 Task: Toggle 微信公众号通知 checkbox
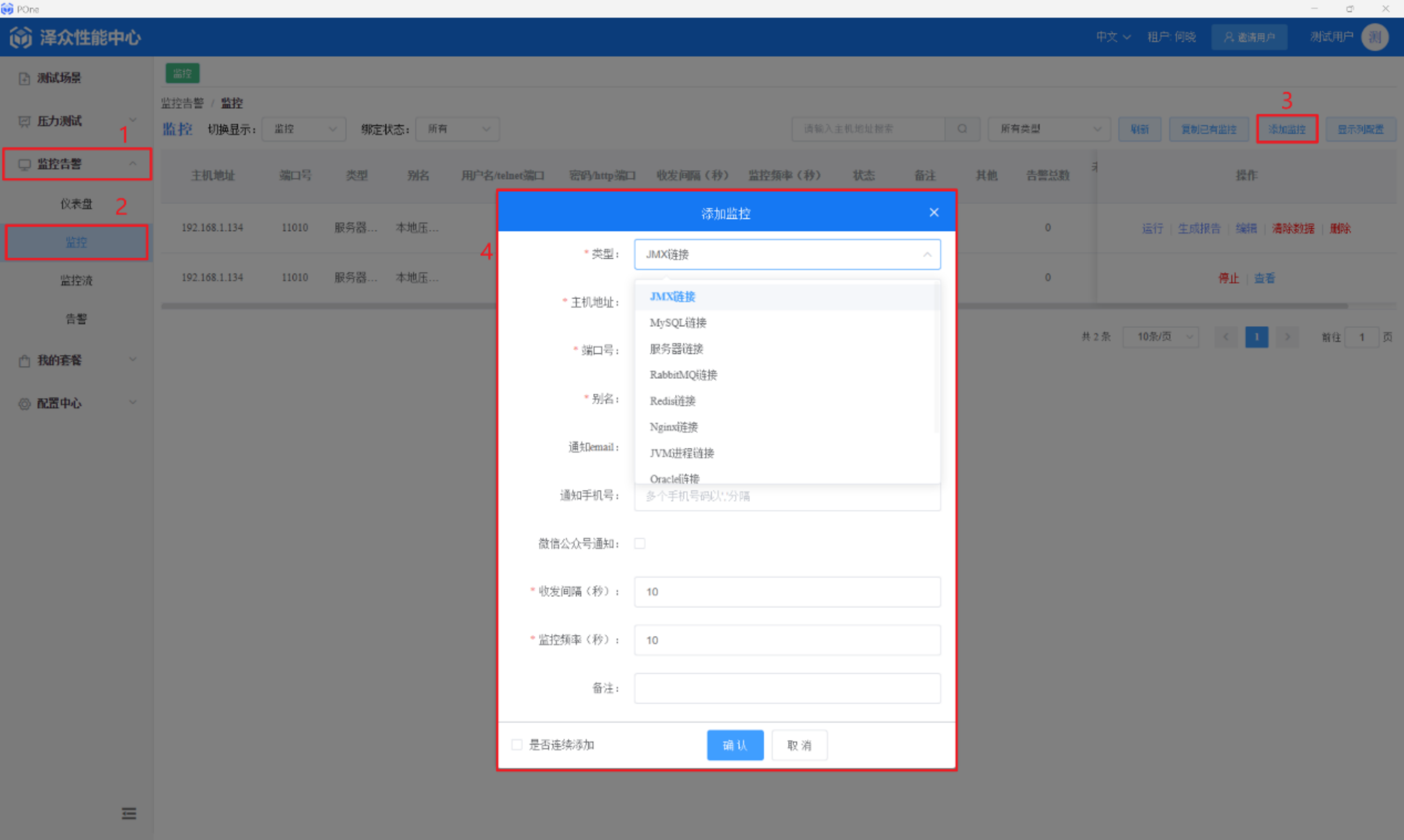[x=640, y=543]
